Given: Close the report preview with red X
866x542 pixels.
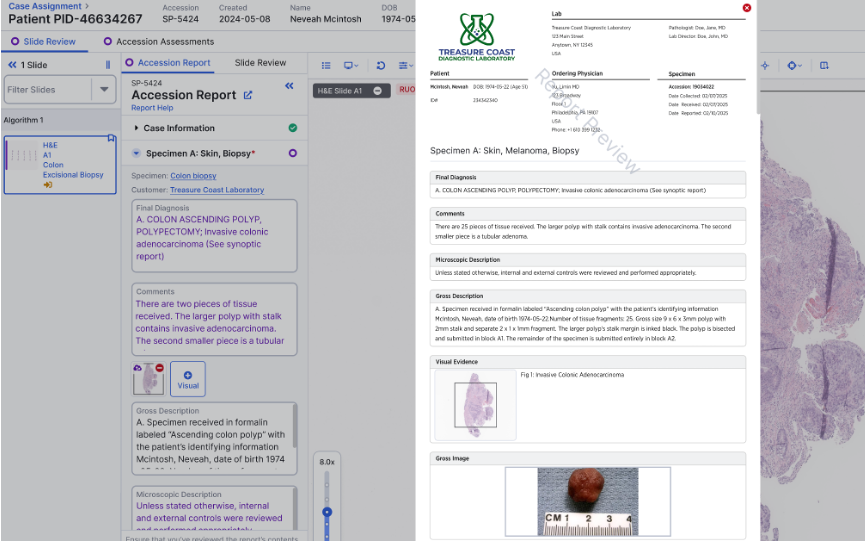Looking at the screenshot, I should (x=747, y=8).
